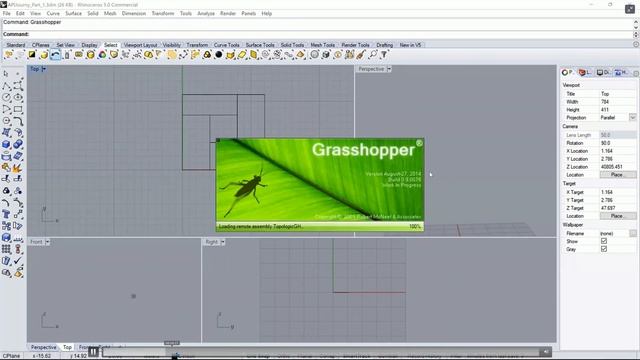Image resolution: width=640 pixels, height=360 pixels.
Task: Switch to the CPlanes toolbar tab
Action: (x=41, y=45)
